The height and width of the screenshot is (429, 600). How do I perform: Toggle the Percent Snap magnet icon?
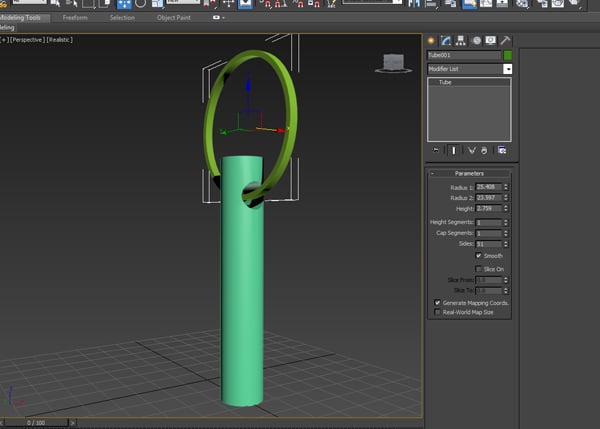(x=298, y=4)
